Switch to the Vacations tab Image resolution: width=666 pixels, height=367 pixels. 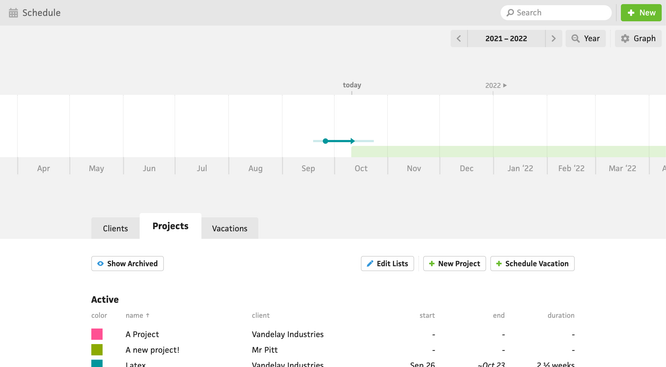click(x=229, y=228)
